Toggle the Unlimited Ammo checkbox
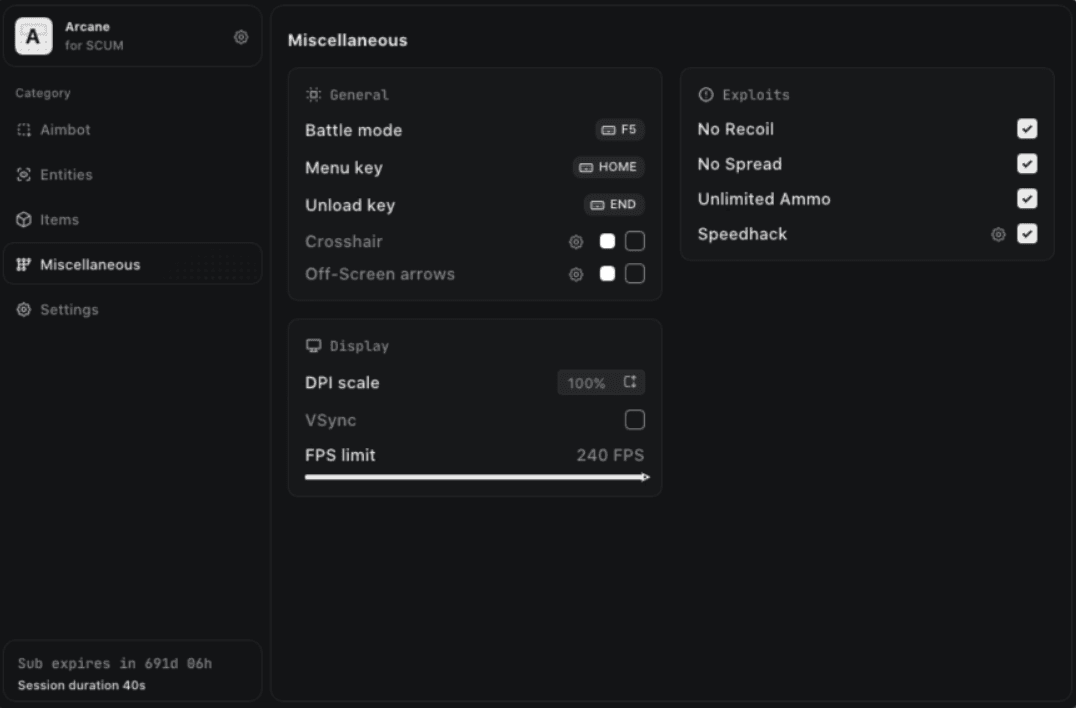The height and width of the screenshot is (708, 1076). click(1027, 199)
